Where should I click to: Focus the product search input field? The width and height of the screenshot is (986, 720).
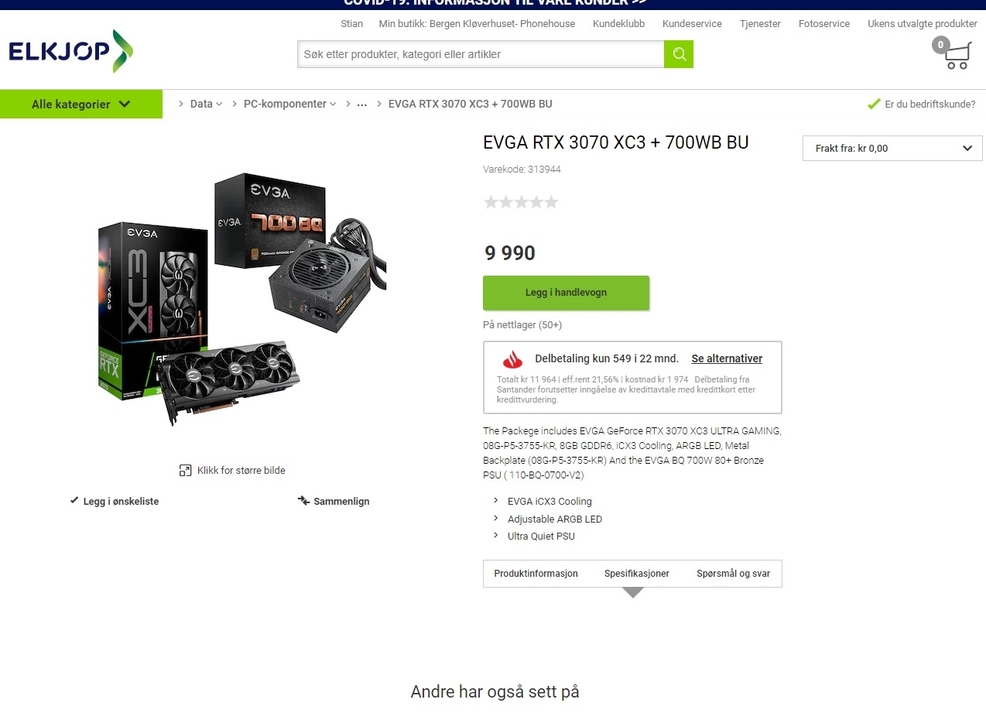480,54
